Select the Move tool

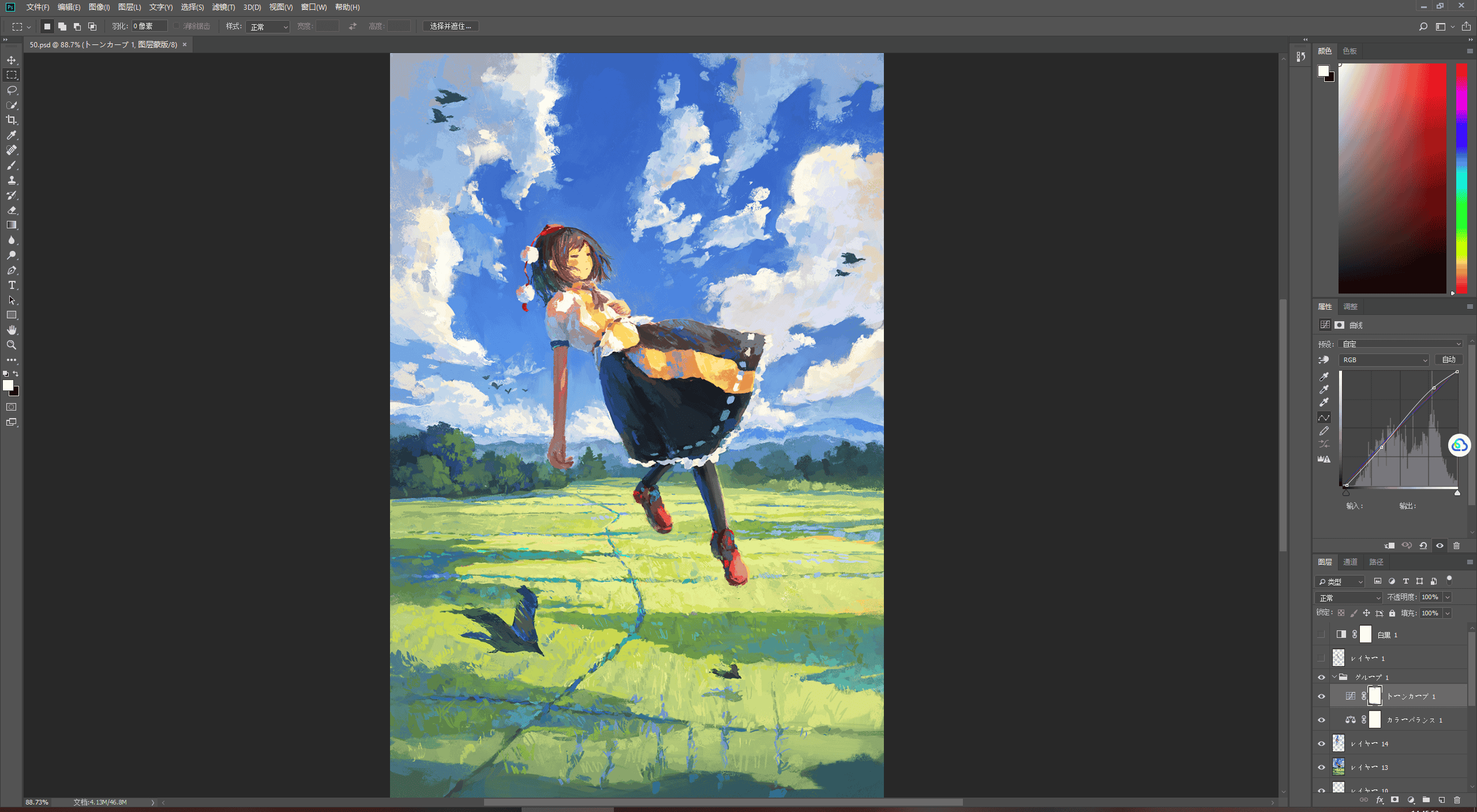pos(12,60)
